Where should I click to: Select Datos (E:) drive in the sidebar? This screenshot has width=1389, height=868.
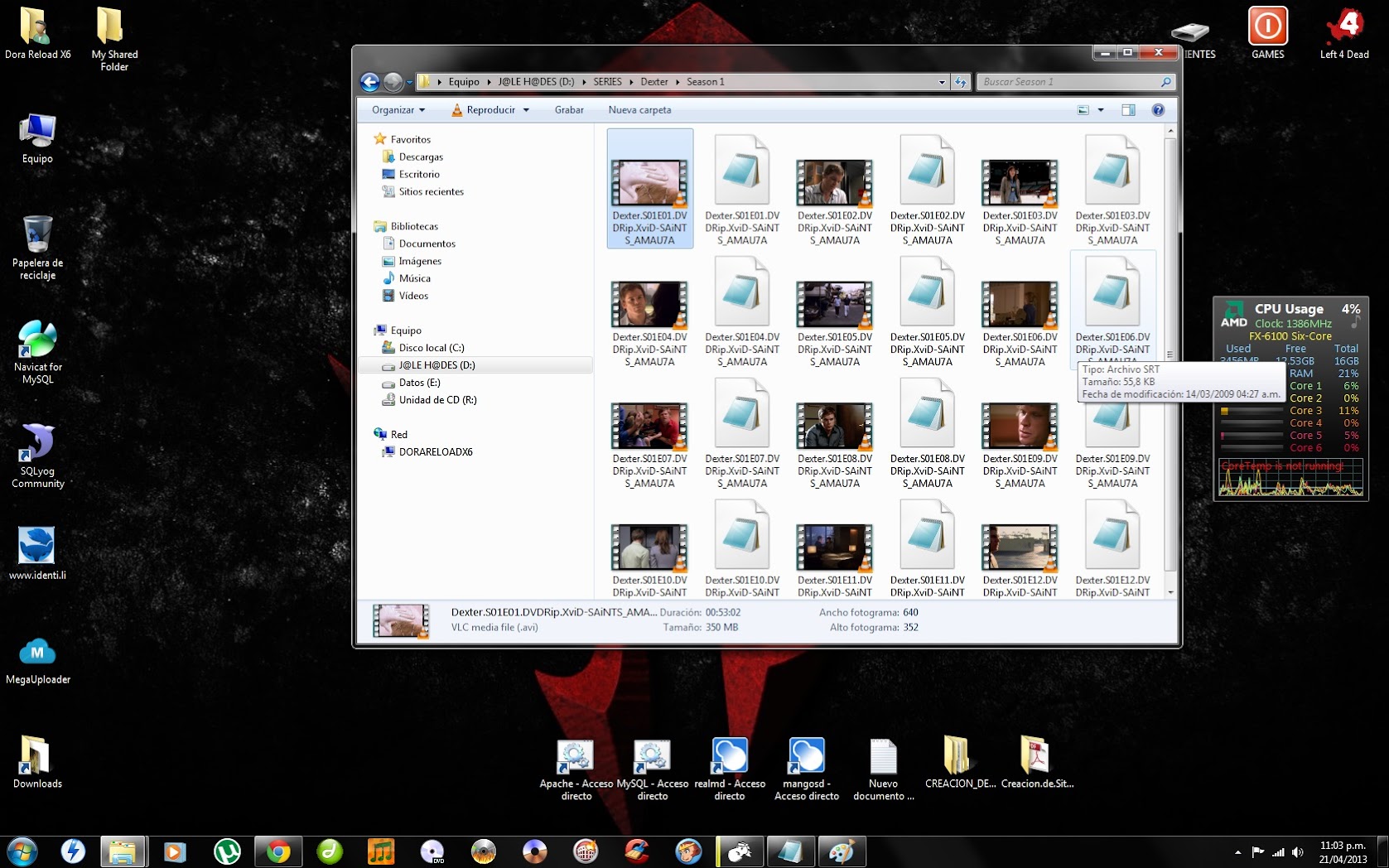420,383
